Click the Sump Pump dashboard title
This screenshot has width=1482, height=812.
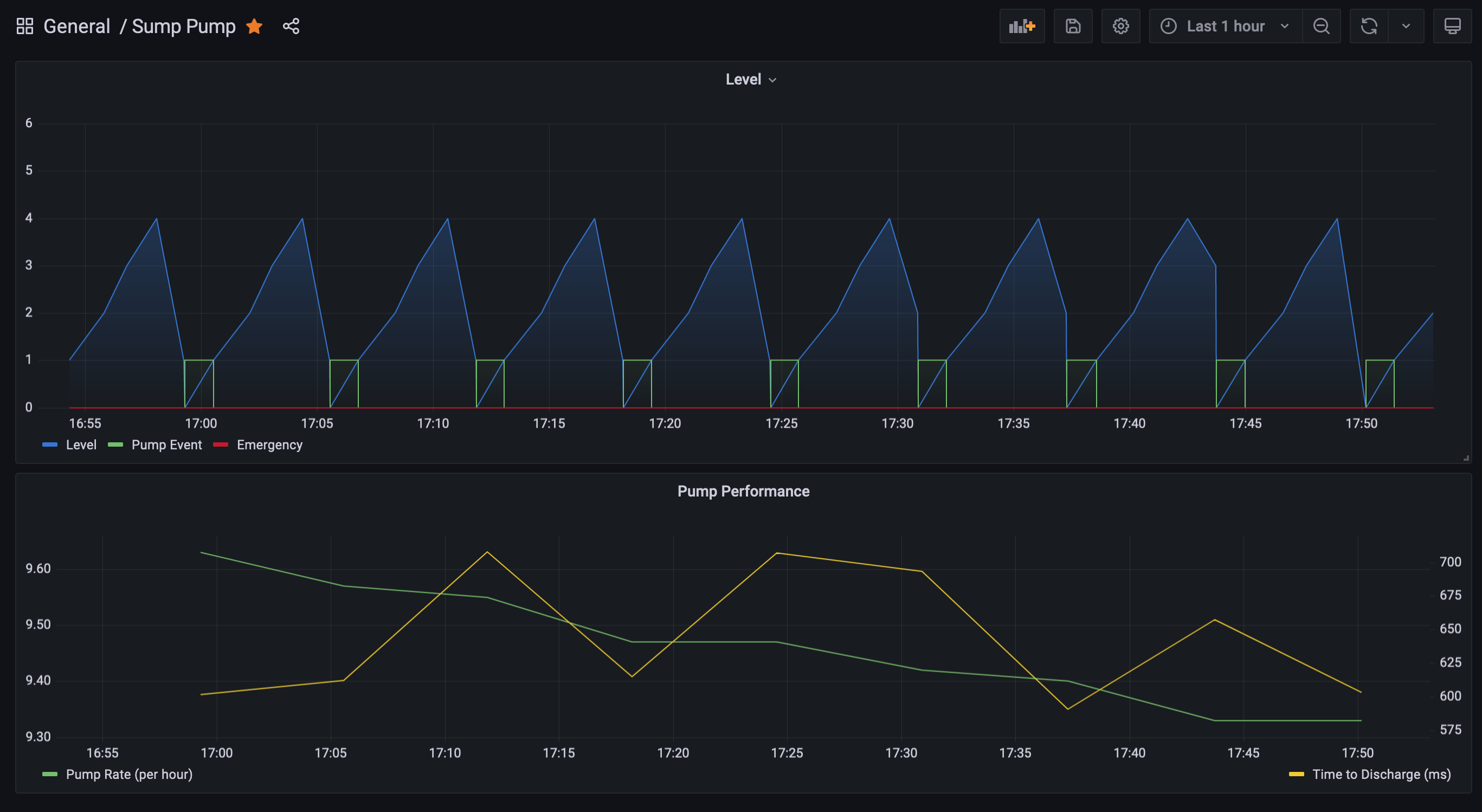tap(184, 26)
